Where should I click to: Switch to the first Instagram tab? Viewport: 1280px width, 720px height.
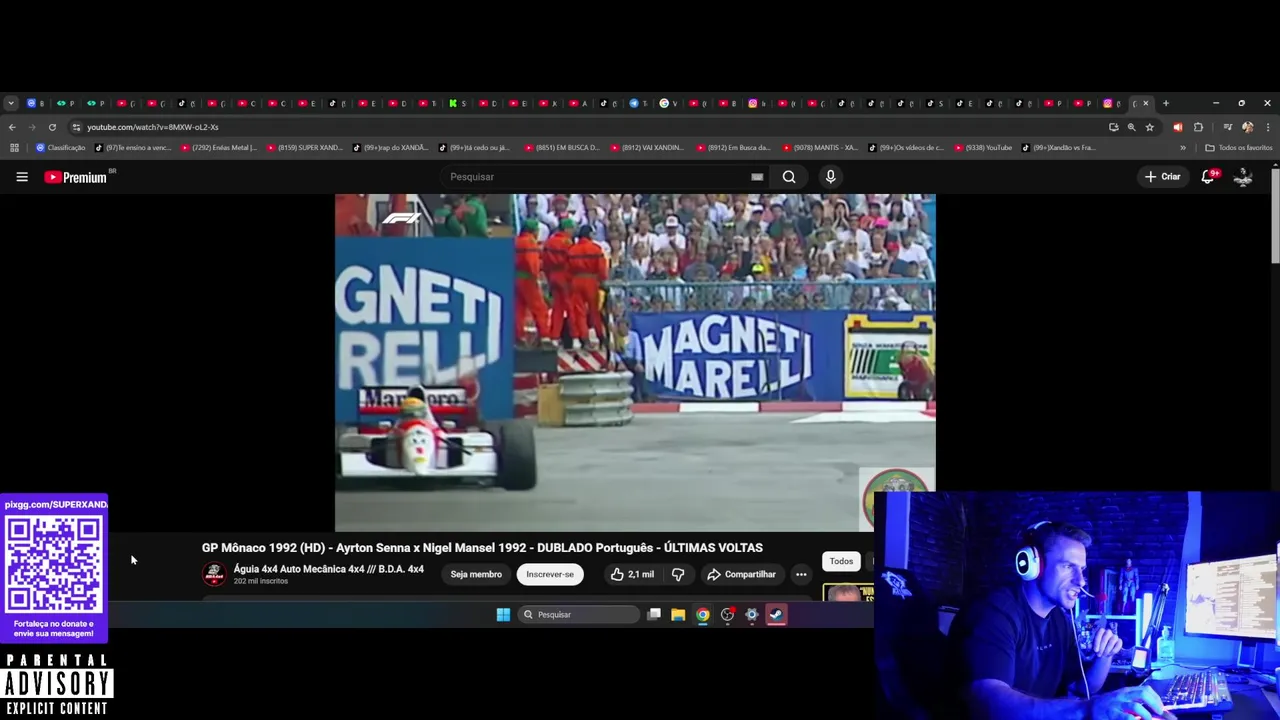758,103
